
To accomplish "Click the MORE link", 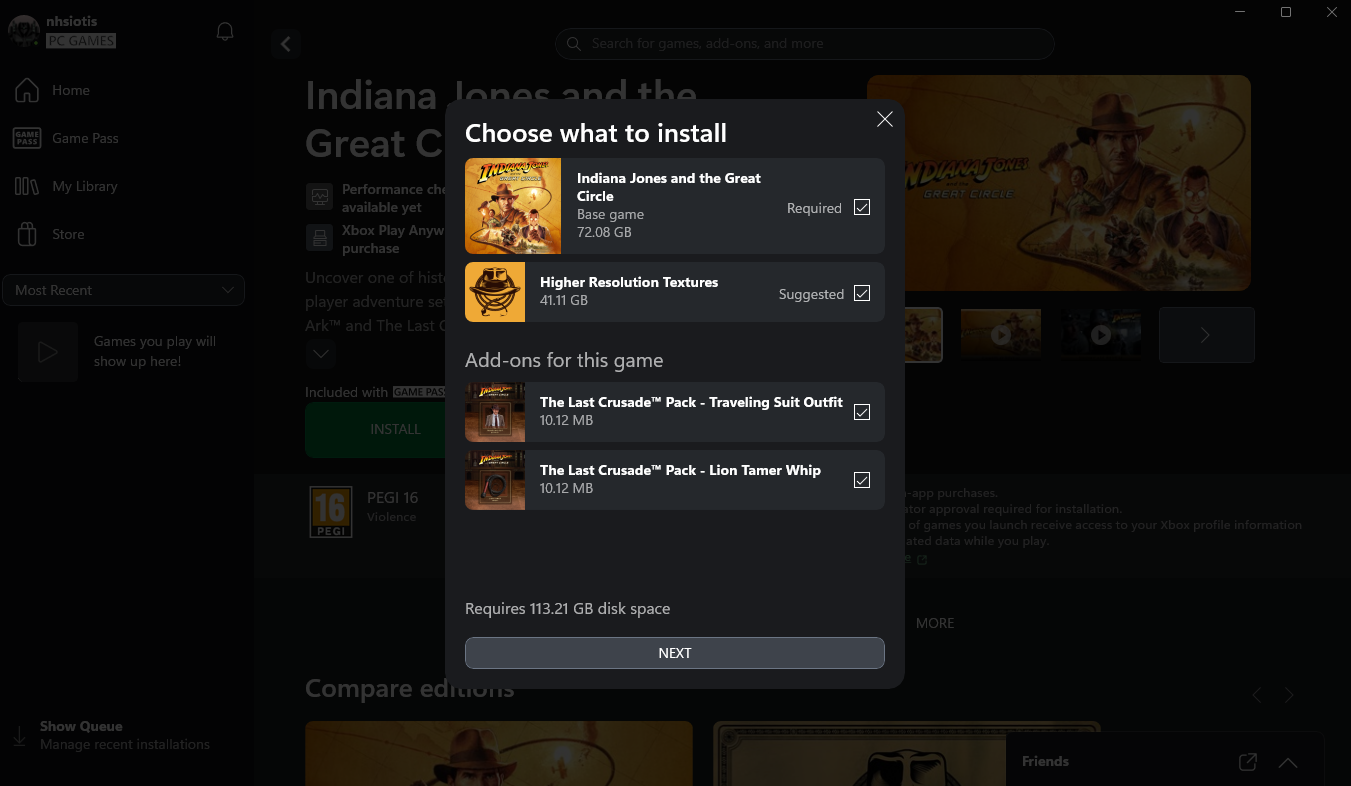I will click(x=935, y=623).
